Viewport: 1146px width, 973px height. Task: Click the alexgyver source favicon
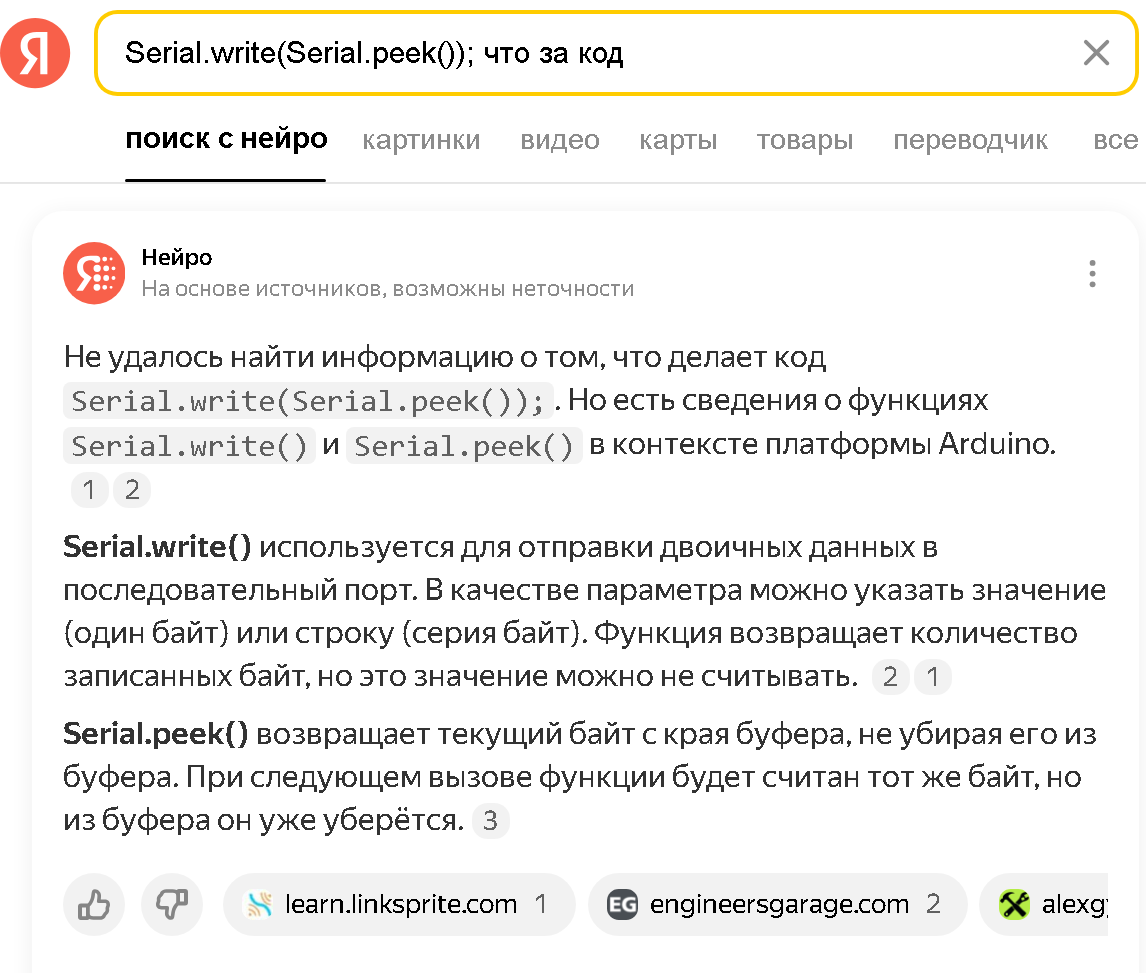click(x=1014, y=905)
